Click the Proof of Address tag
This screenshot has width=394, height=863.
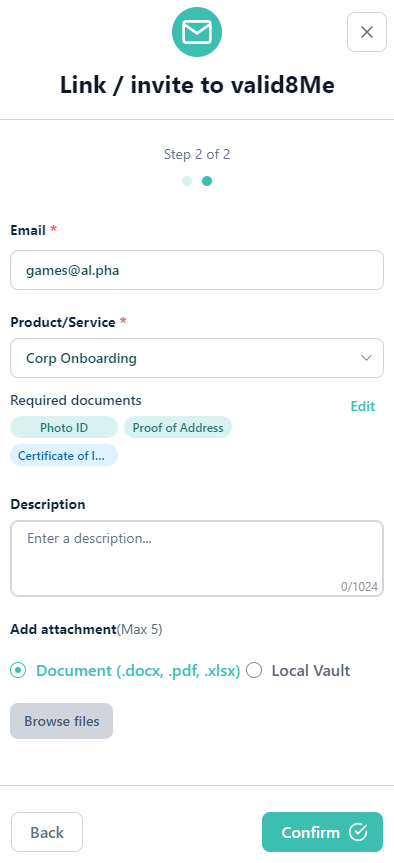tap(178, 428)
